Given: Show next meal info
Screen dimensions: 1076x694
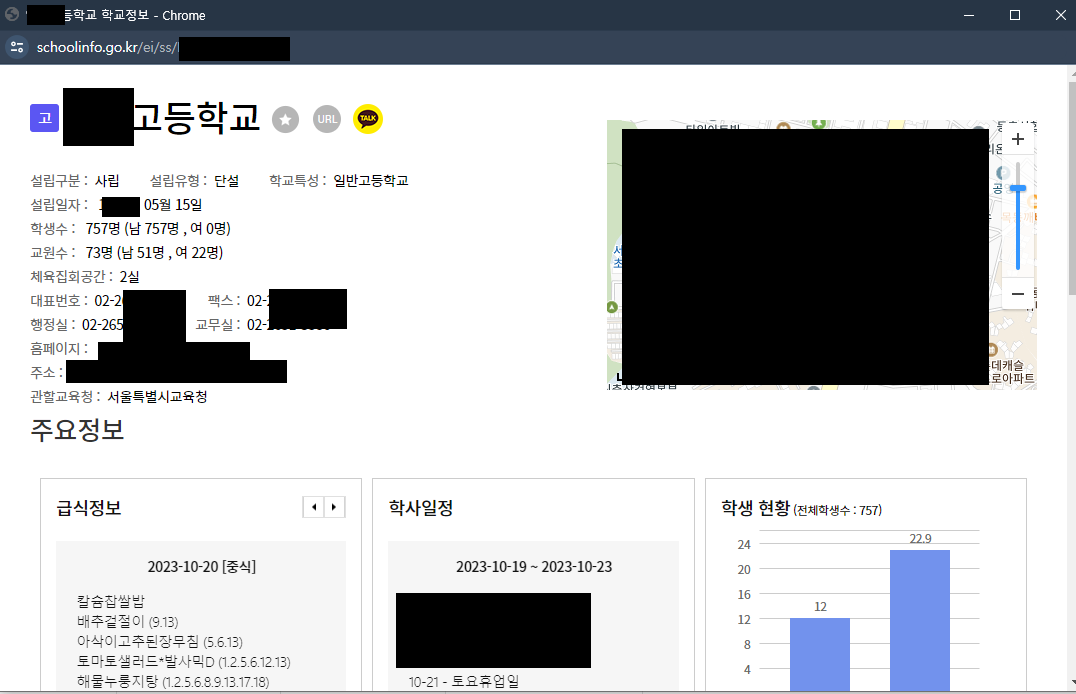Looking at the screenshot, I should pos(334,507).
